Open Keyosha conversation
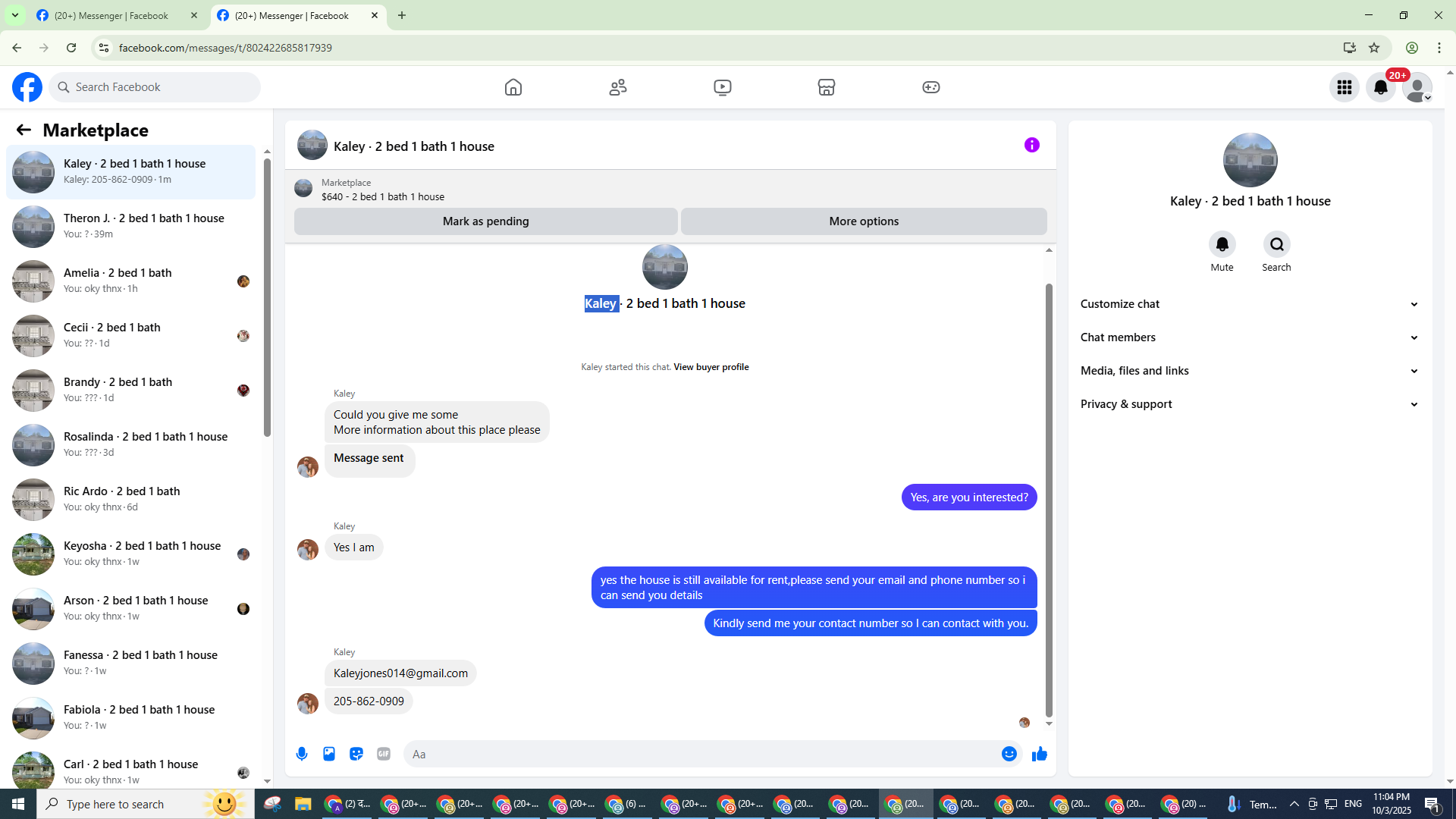1456x819 pixels. click(x=131, y=554)
